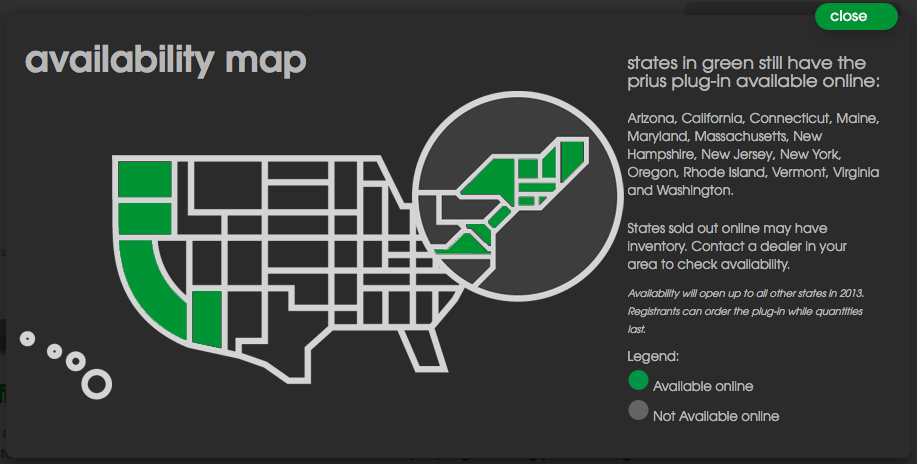The image size is (917, 464).
Task: Select the green Arizona state on map
Action: pyautogui.click(x=208, y=319)
